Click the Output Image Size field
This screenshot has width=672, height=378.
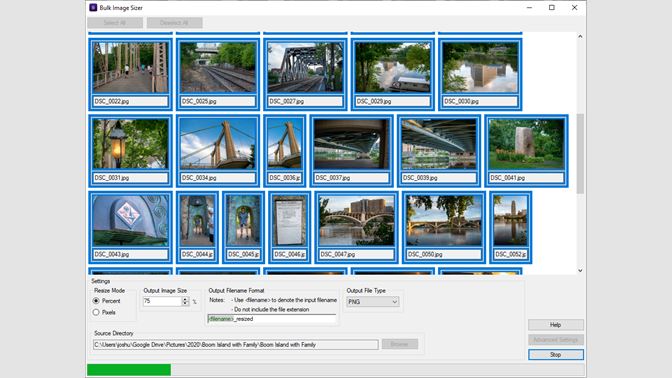point(162,301)
